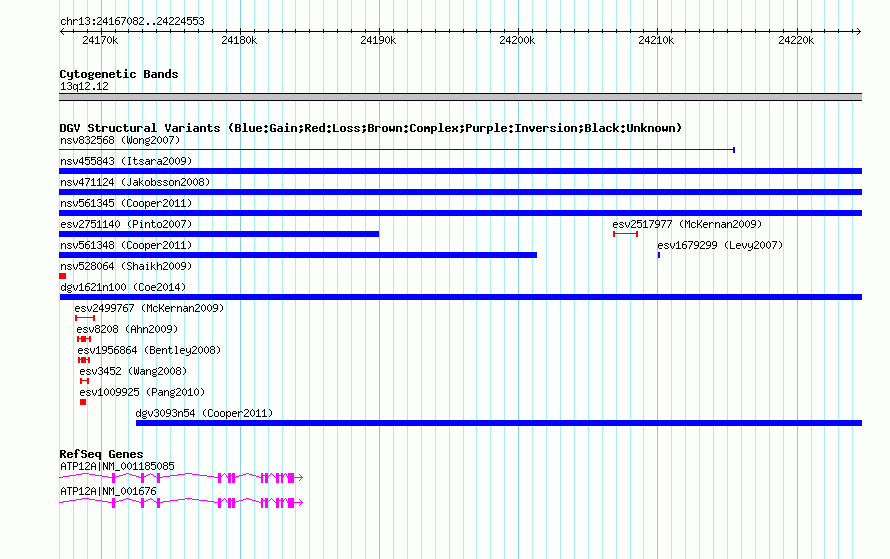Open variant esv1956864 (Bentley2008) label
Viewport: 890px width, 559px height.
click(149, 350)
